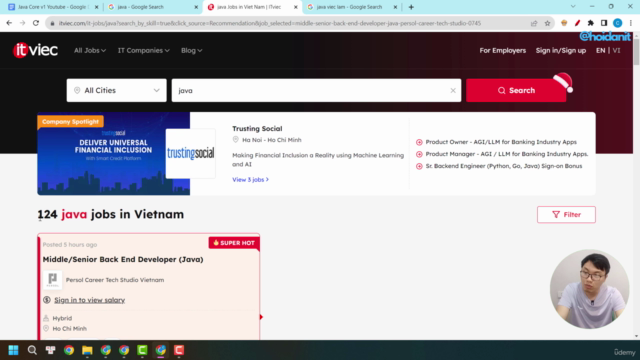Image resolution: width=640 pixels, height=360 pixels.
Task: Open the red Camtasia recorder taskbar icon
Action: click(179, 350)
